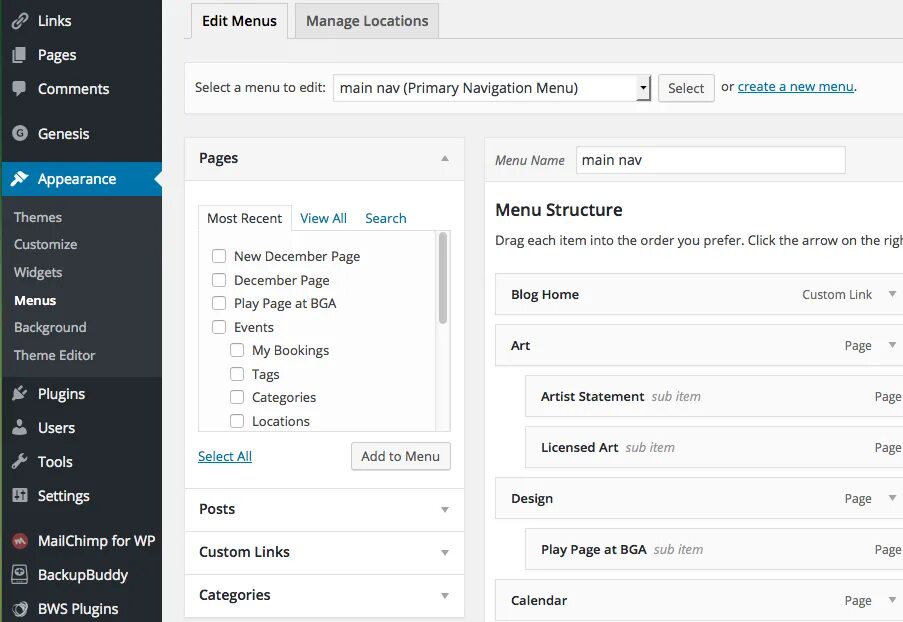Open Comments via speech bubble icon
The height and width of the screenshot is (622, 903).
point(20,89)
